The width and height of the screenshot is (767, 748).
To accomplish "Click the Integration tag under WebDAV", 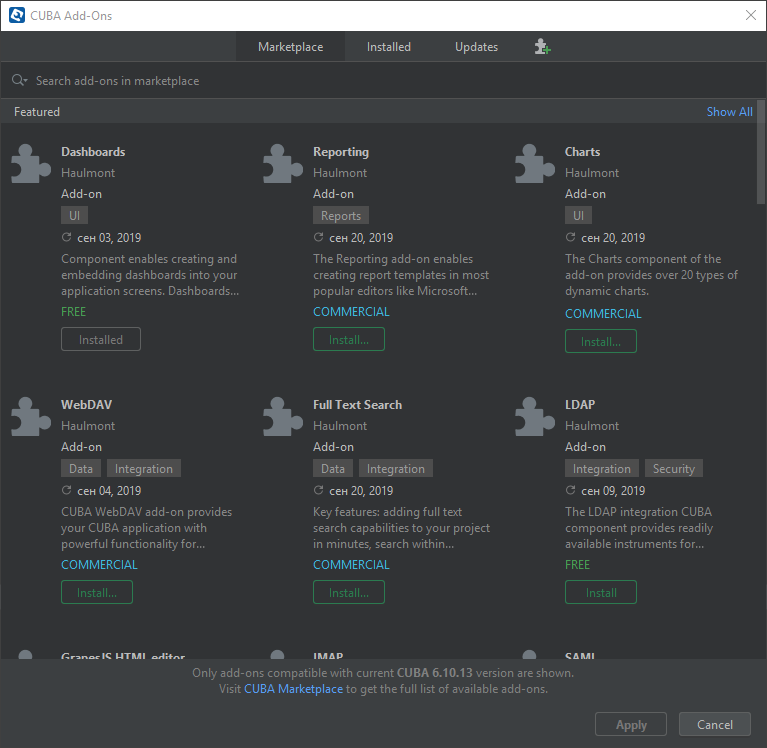I will (144, 468).
